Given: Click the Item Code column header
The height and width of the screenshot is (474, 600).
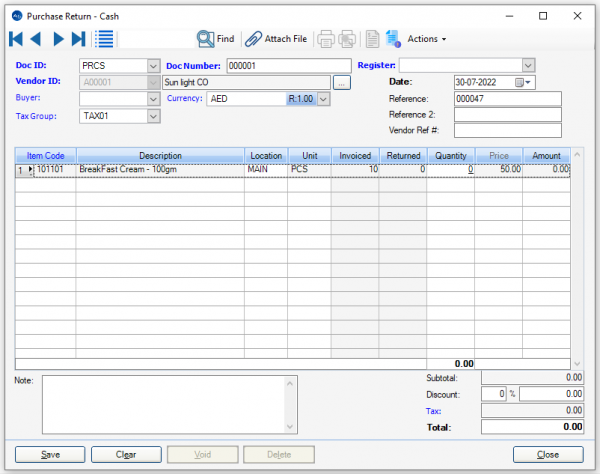Looking at the screenshot, I should pyautogui.click(x=46, y=156).
